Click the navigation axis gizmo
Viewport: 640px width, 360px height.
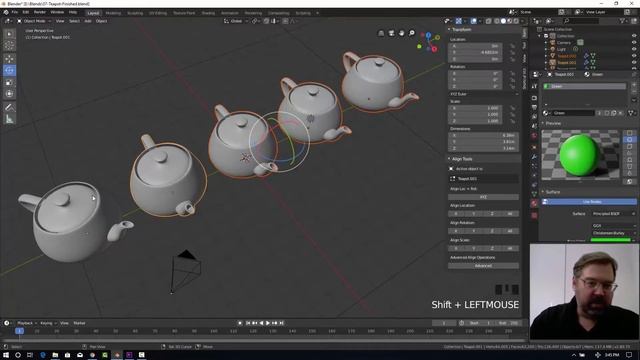pos(428,42)
